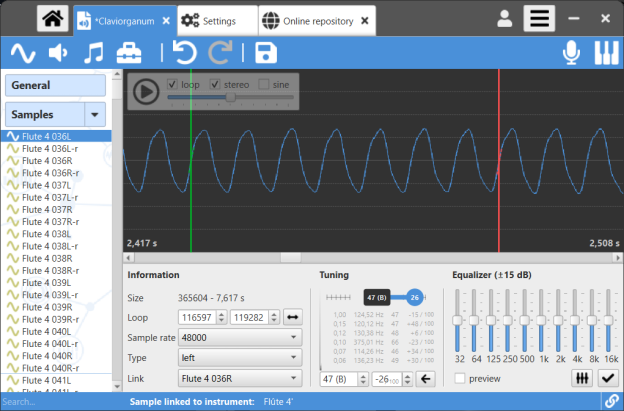Enable the equalizer preview checkbox
The image size is (624, 411).
click(x=460, y=378)
